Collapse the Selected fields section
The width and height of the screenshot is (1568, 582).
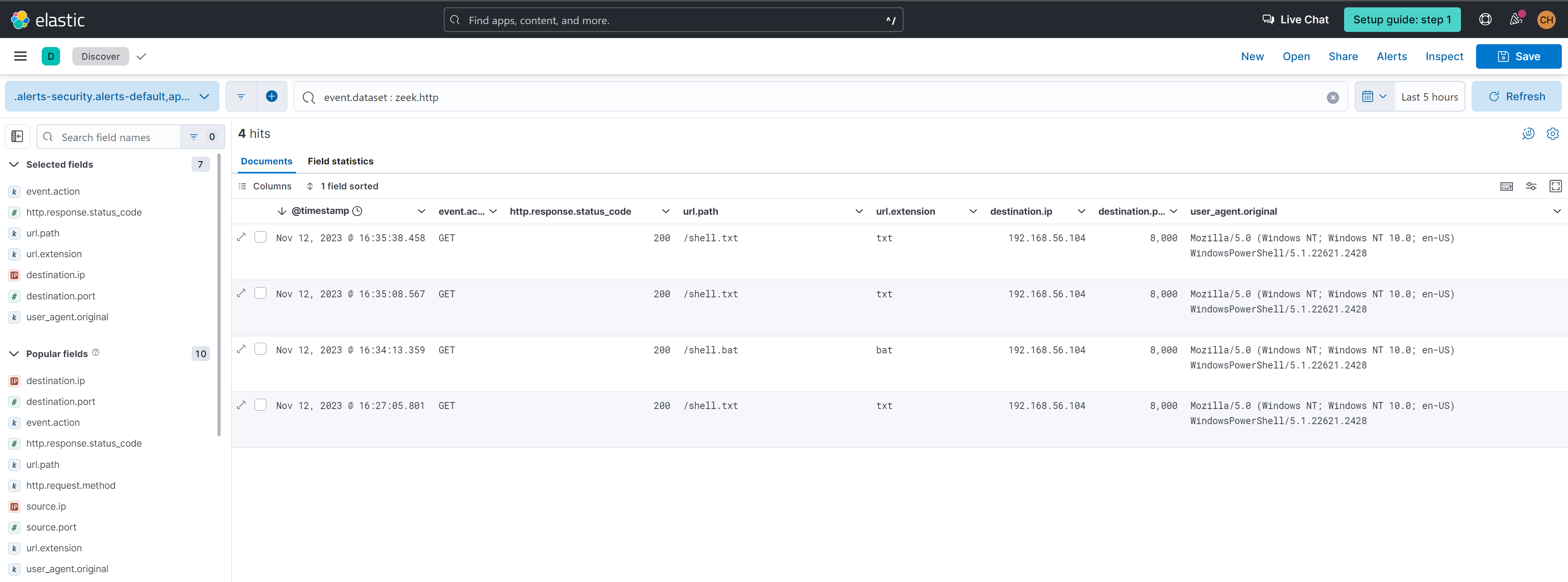point(14,164)
